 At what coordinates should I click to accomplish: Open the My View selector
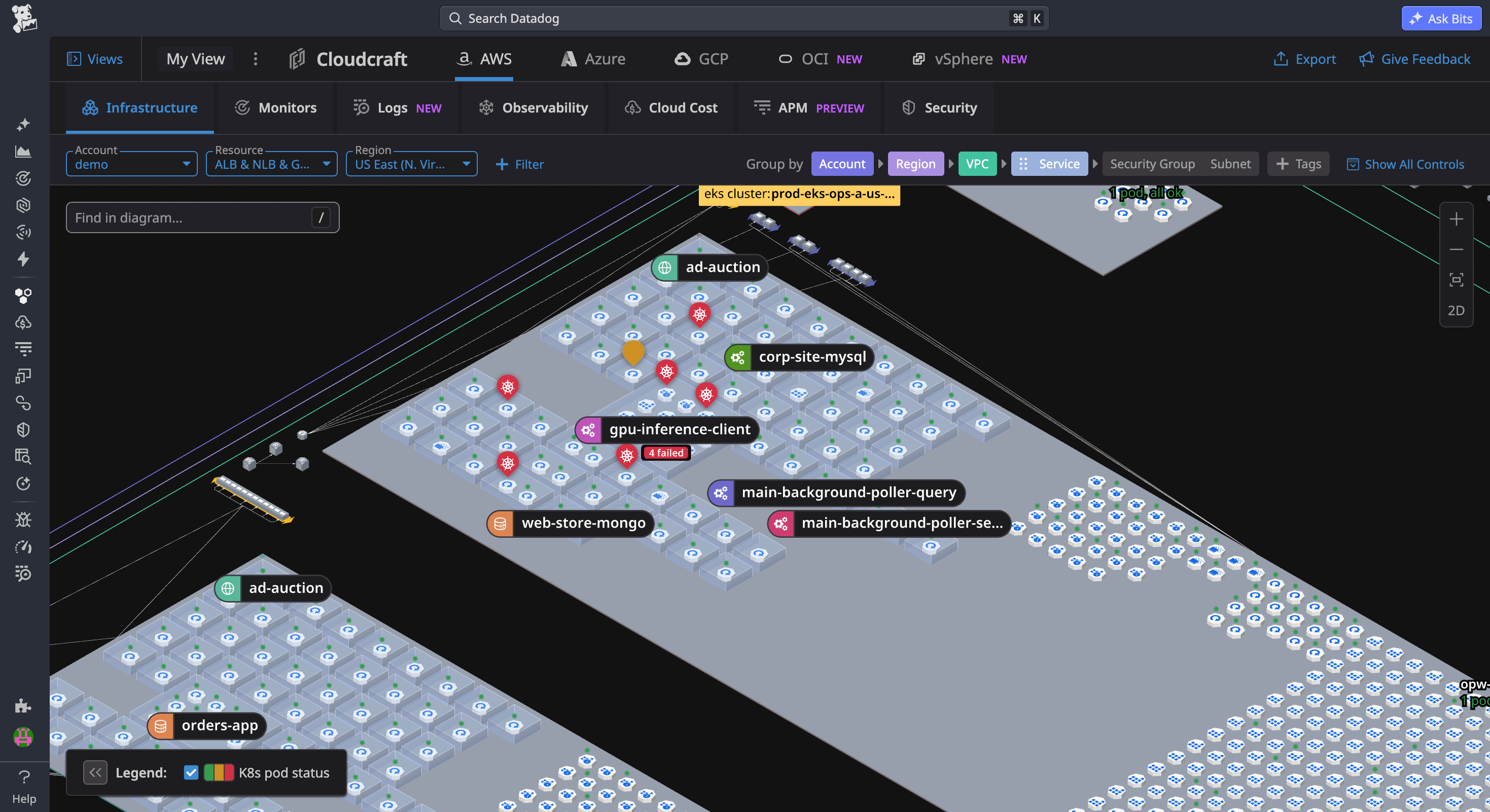(195, 59)
